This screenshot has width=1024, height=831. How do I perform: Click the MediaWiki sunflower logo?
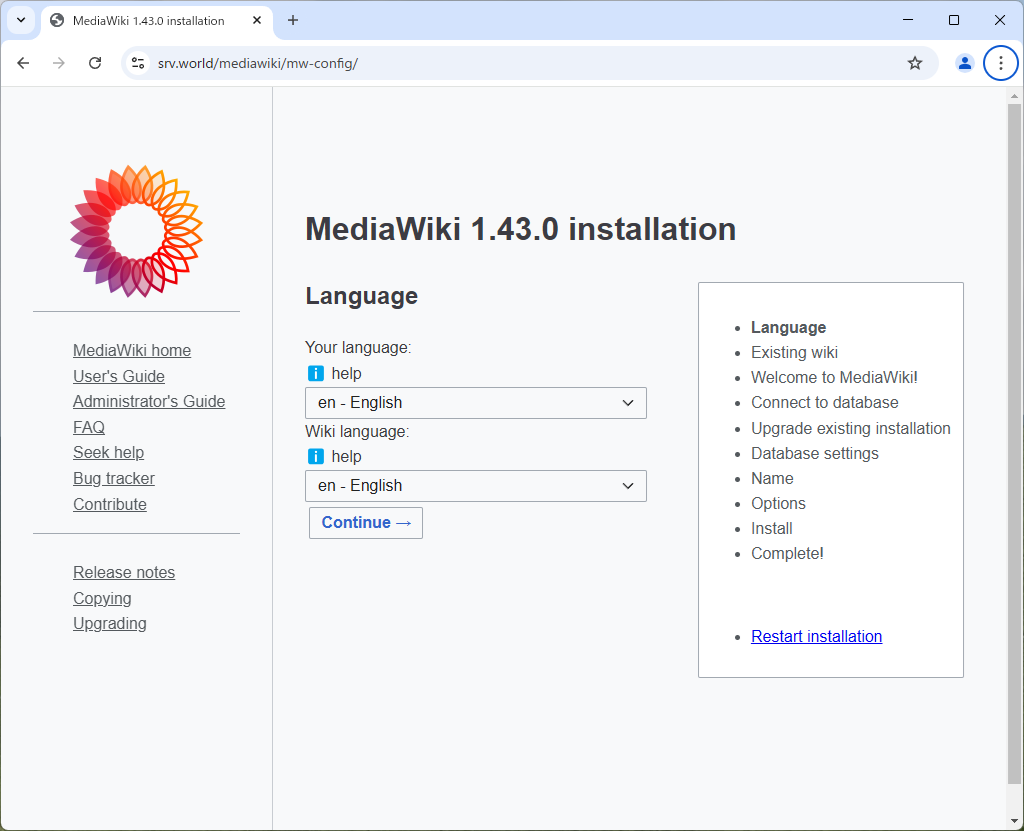click(x=136, y=231)
